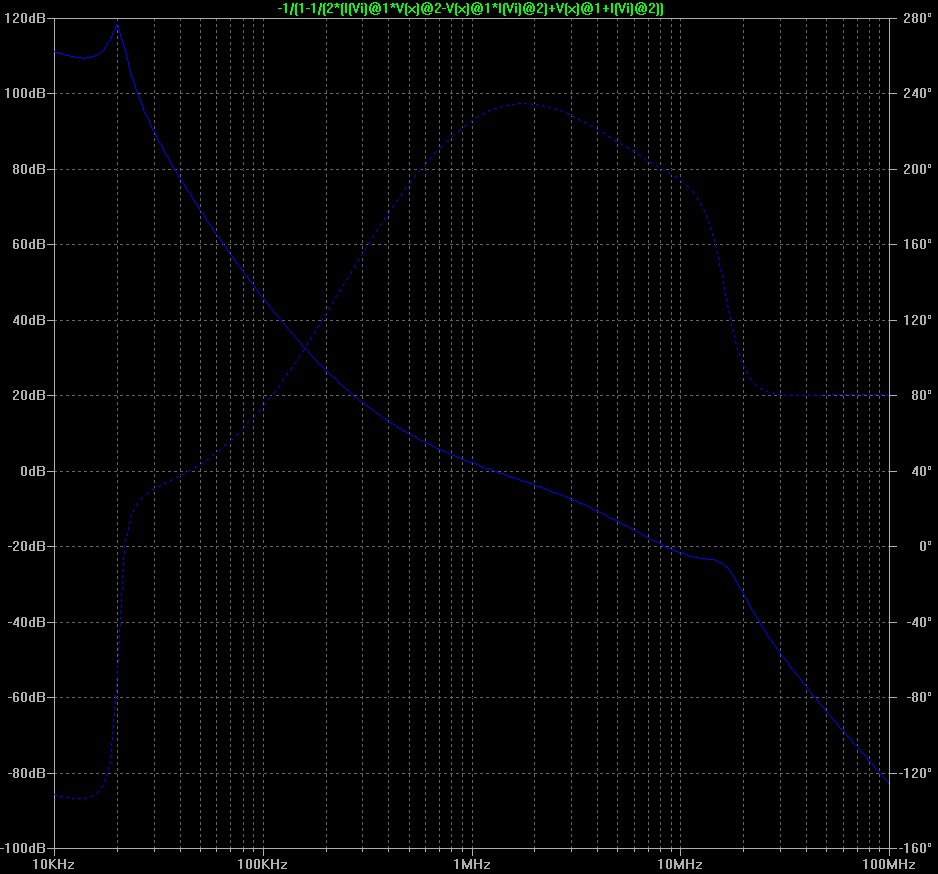Screen dimensions: 938x874
Task: Click the 80dB left axis label
Action: [29, 169]
